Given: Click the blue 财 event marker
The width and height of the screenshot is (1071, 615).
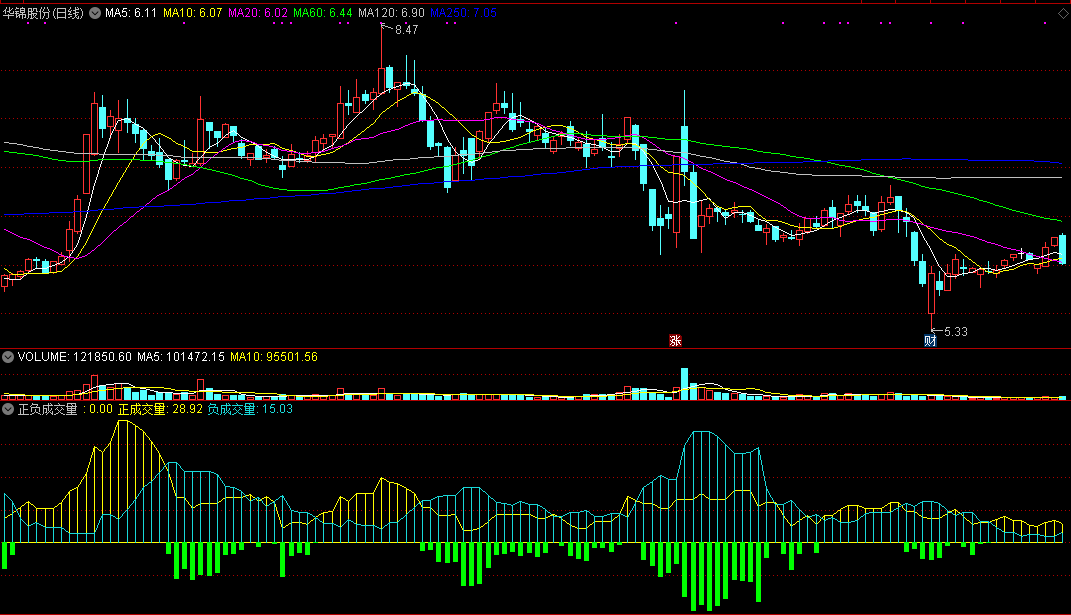Looking at the screenshot, I should click(x=930, y=340).
